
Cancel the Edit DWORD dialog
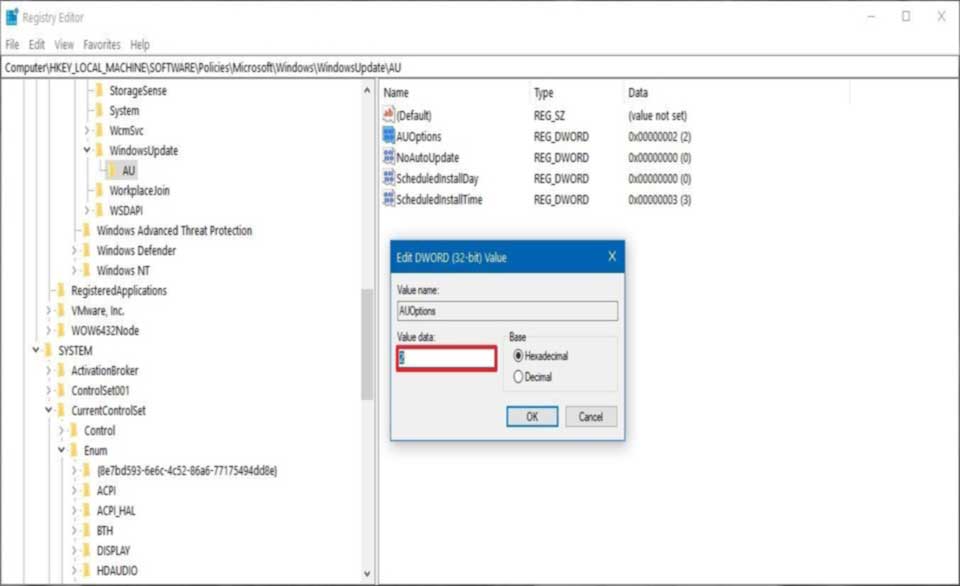tap(591, 416)
